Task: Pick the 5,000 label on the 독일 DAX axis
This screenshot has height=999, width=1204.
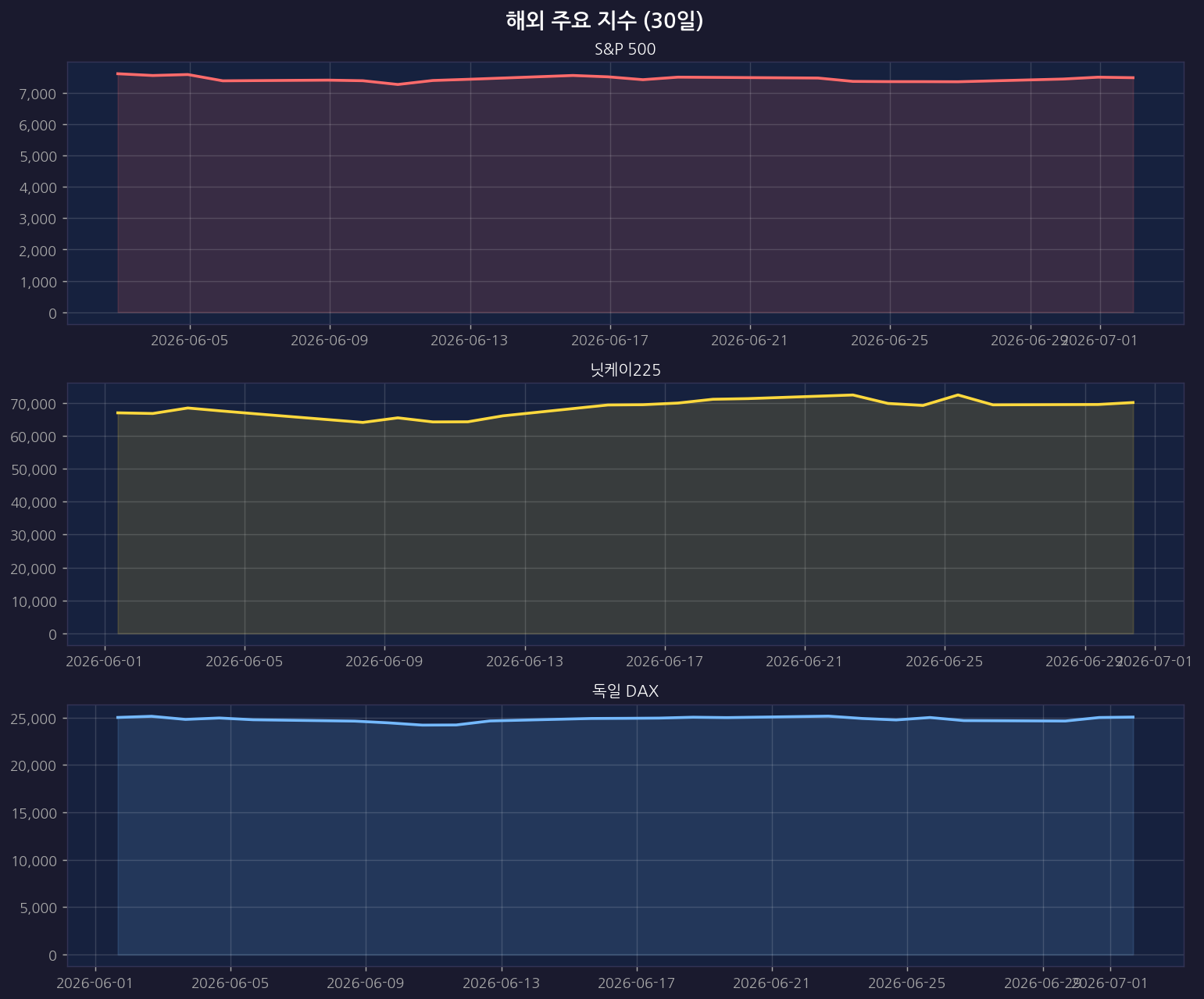Action: (38, 908)
